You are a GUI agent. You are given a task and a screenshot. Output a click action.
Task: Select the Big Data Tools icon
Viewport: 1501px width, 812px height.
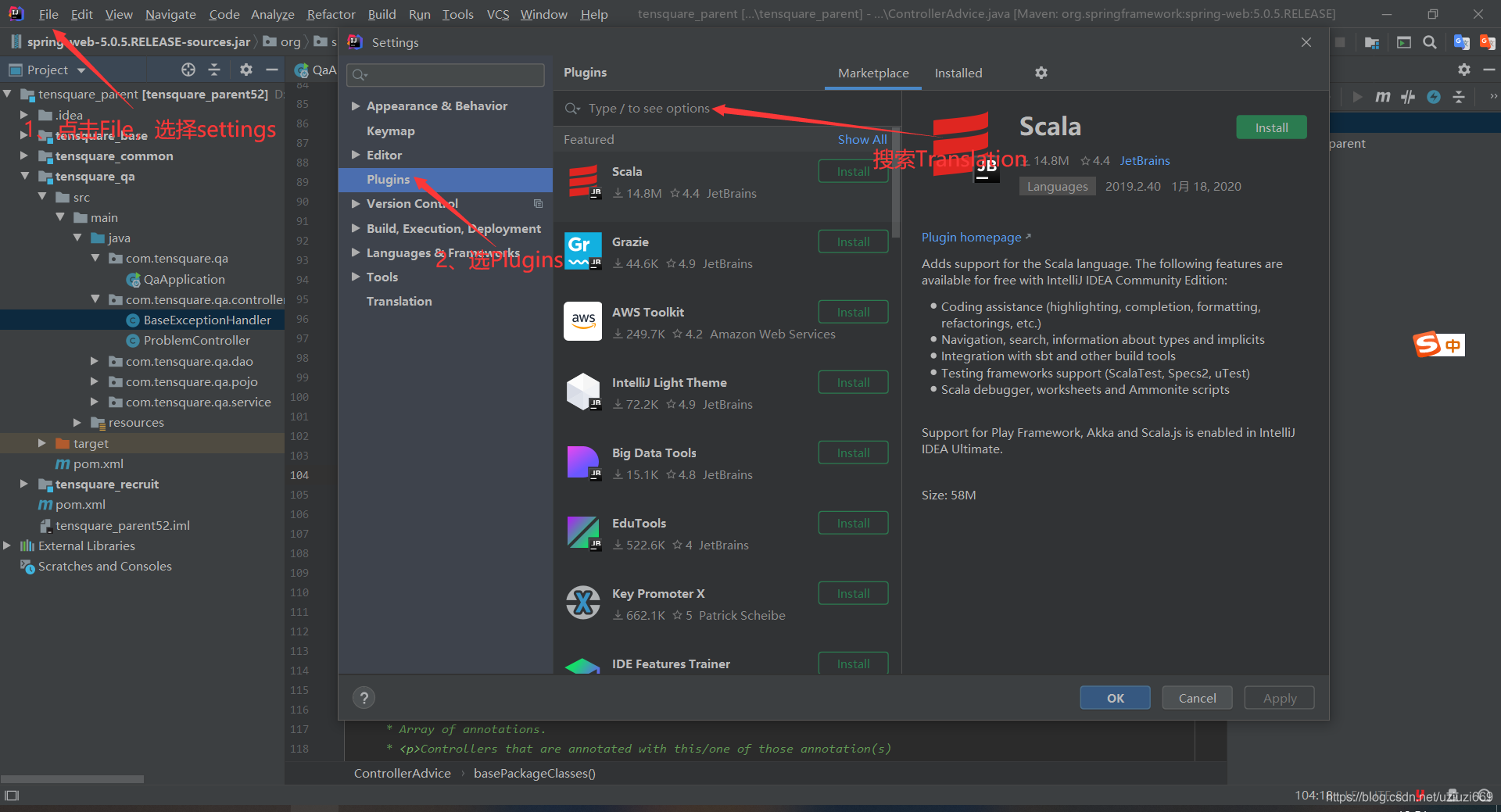point(583,462)
